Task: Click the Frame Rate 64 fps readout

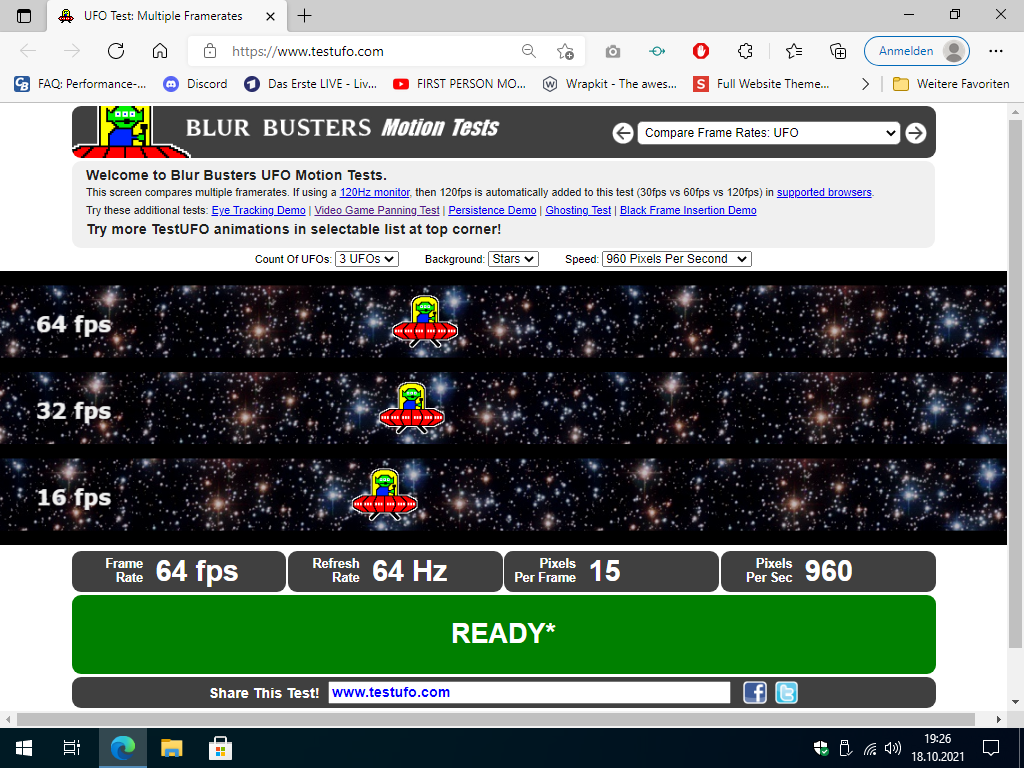Action: click(x=179, y=571)
